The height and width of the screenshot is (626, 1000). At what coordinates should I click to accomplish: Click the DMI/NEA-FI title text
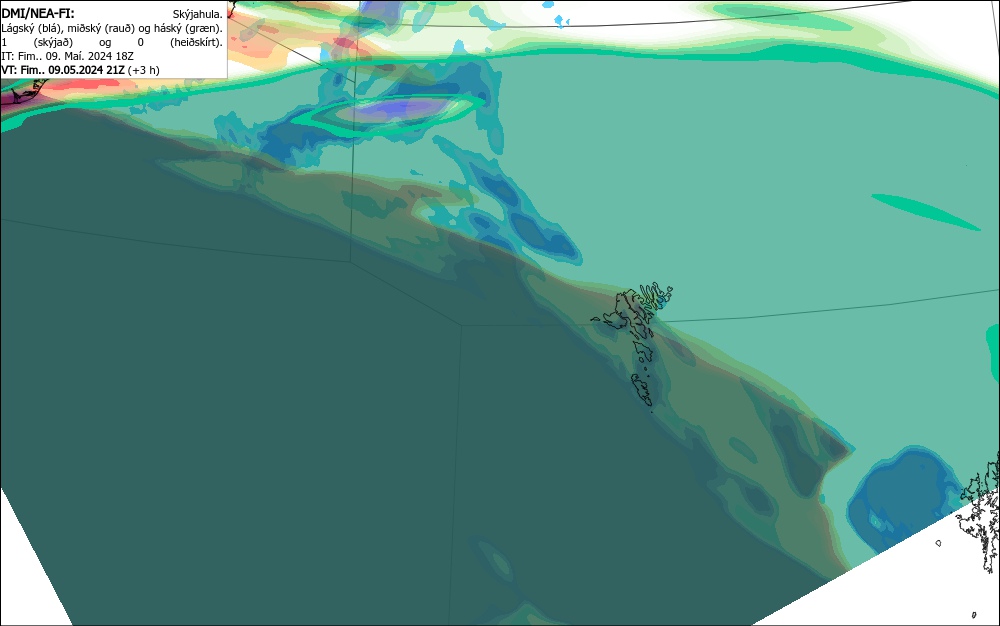[x=38, y=13]
